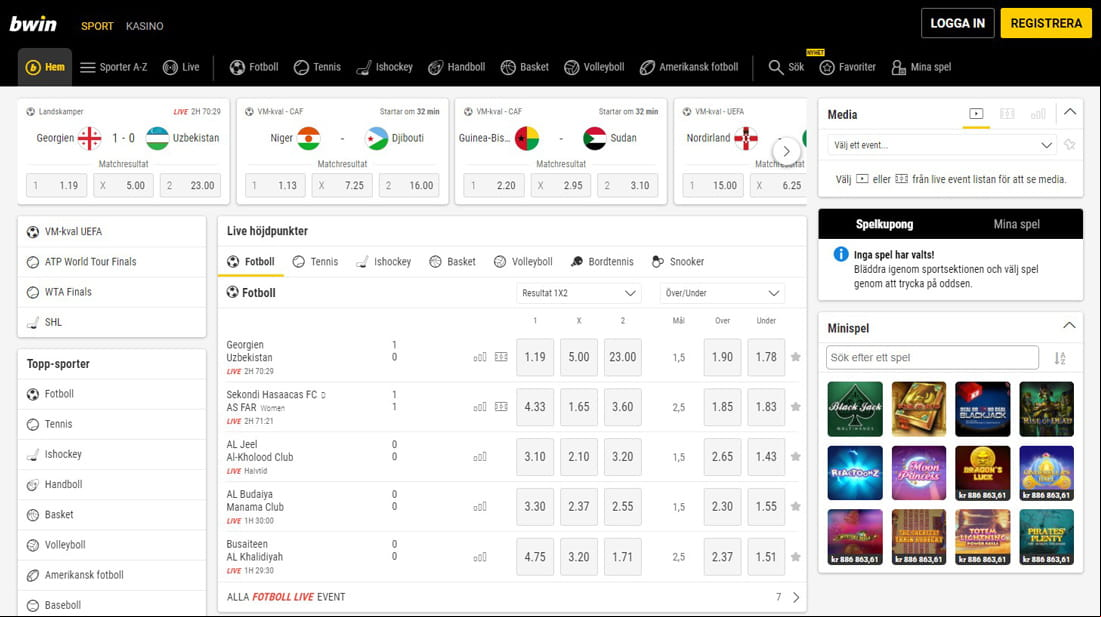
Task: Select scoreboard icon in Media panel header
Action: tap(1007, 114)
